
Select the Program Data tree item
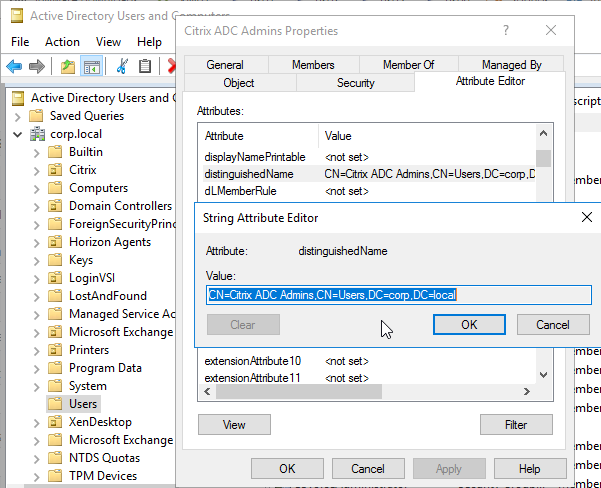coord(105,368)
